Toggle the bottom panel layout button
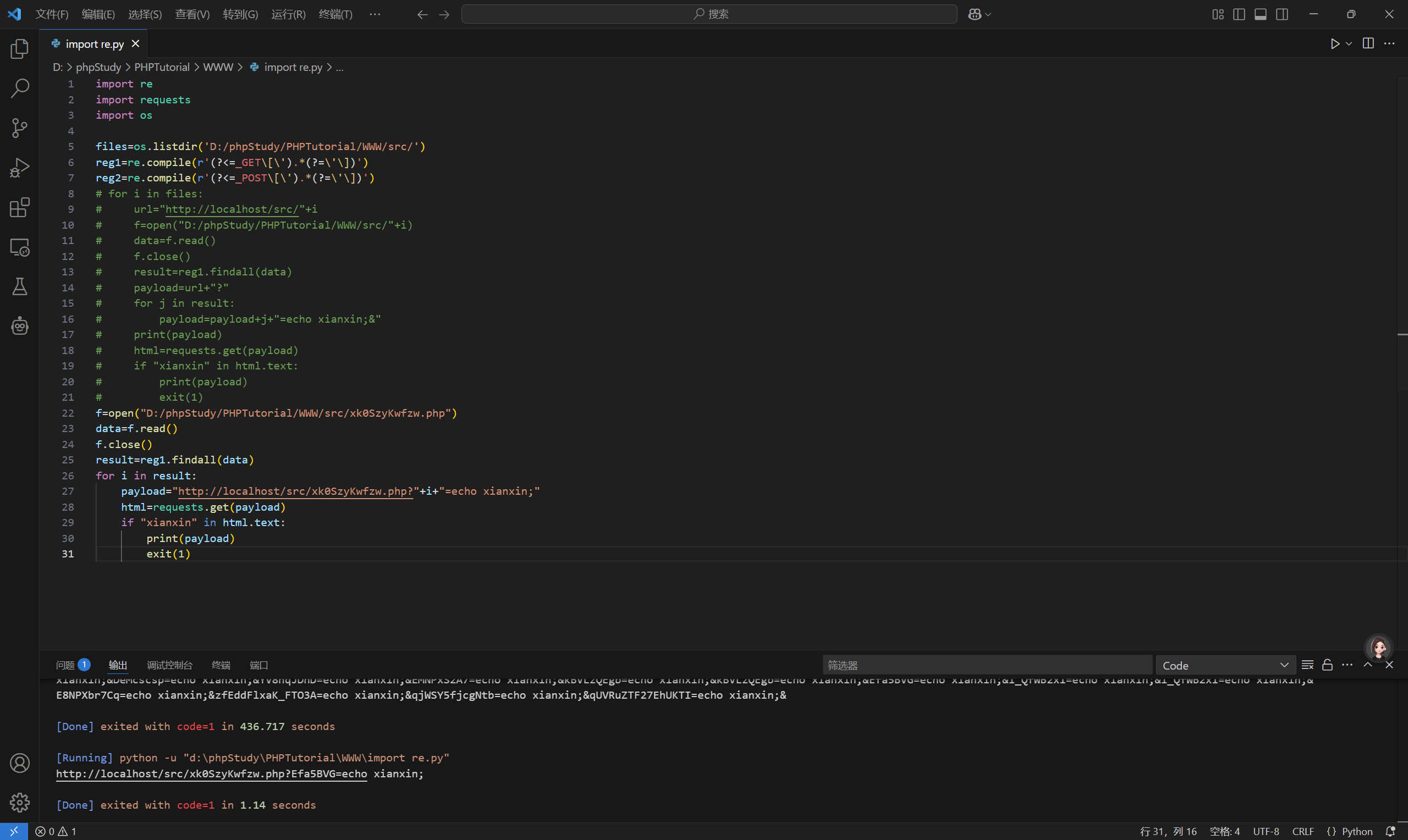The width and height of the screenshot is (1408, 840). (x=1260, y=14)
